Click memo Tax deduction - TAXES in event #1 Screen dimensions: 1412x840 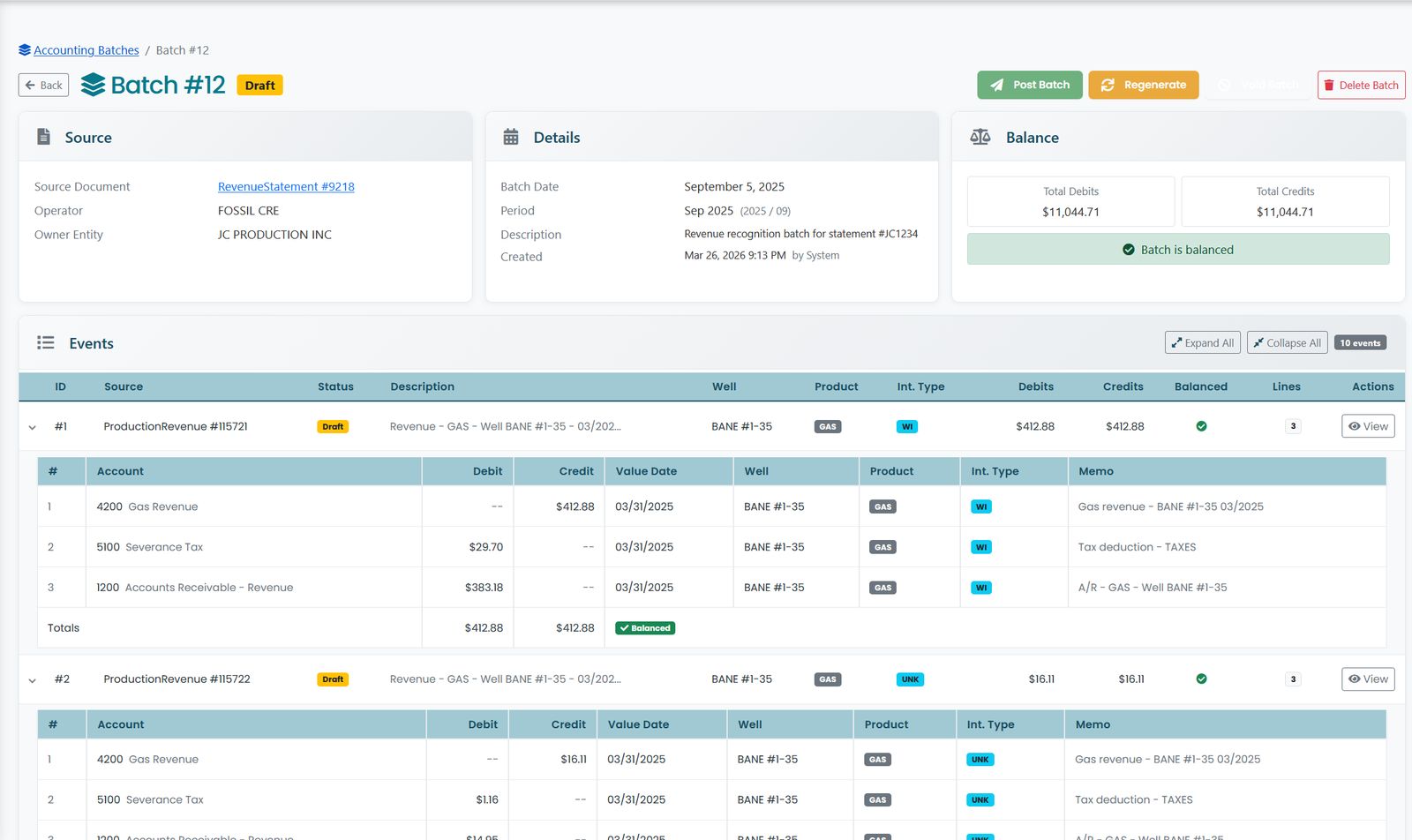1137,547
